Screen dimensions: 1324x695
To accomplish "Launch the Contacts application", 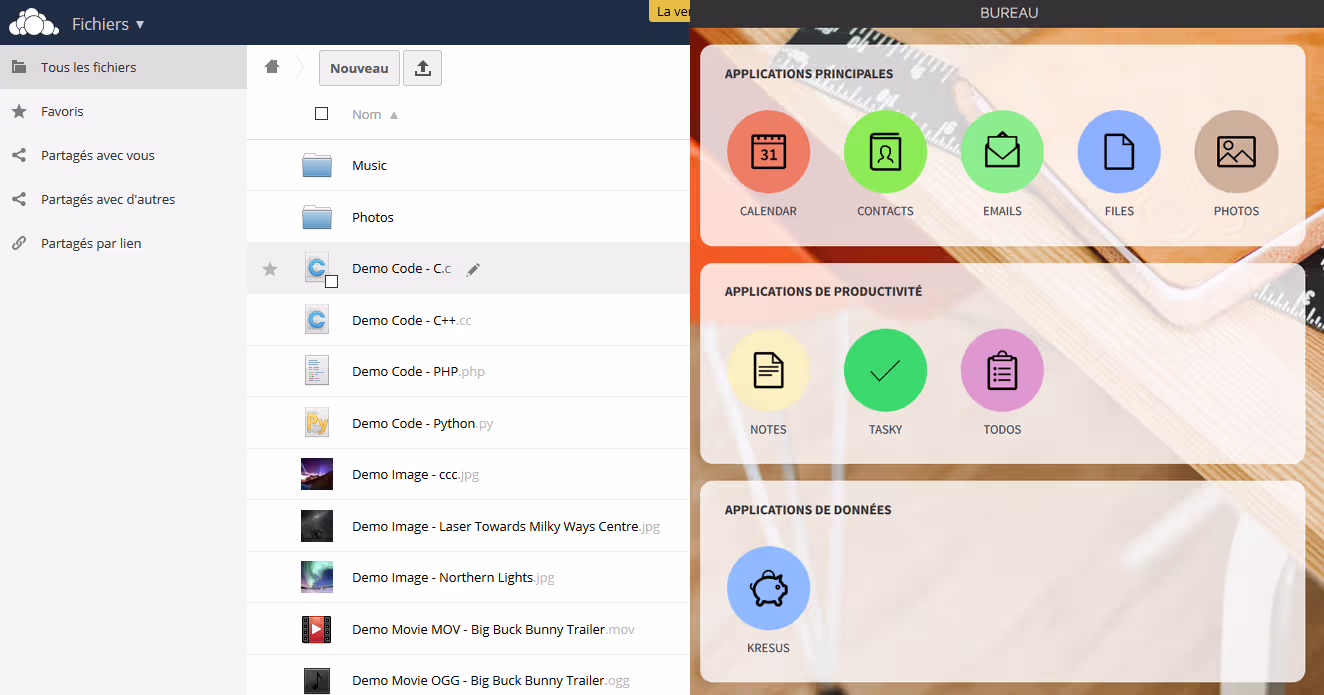I will click(885, 152).
